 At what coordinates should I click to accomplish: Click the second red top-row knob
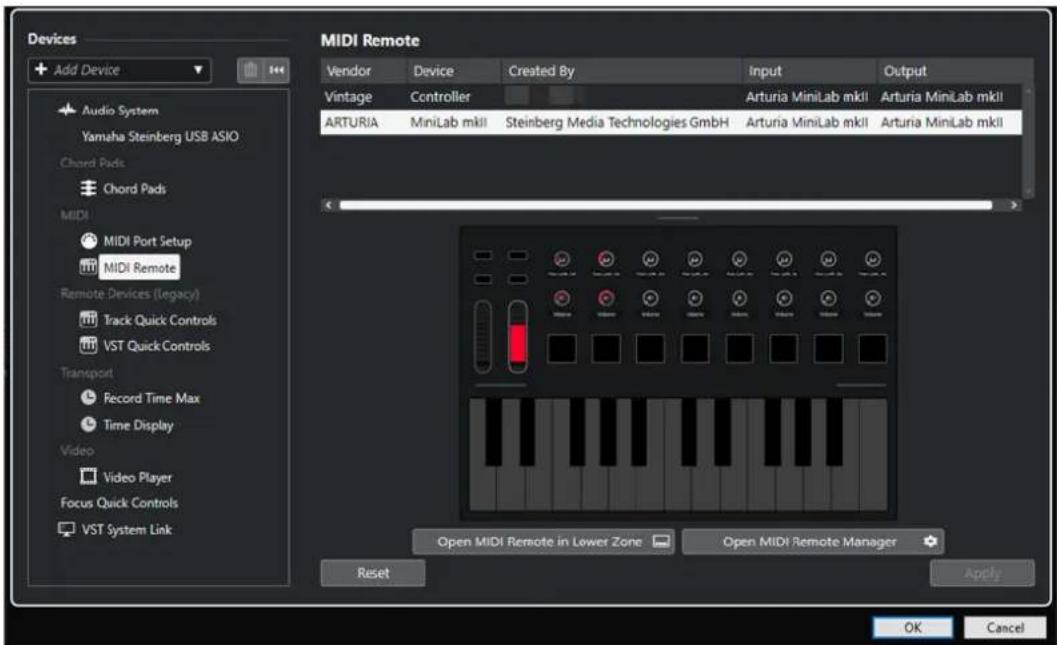click(x=606, y=259)
